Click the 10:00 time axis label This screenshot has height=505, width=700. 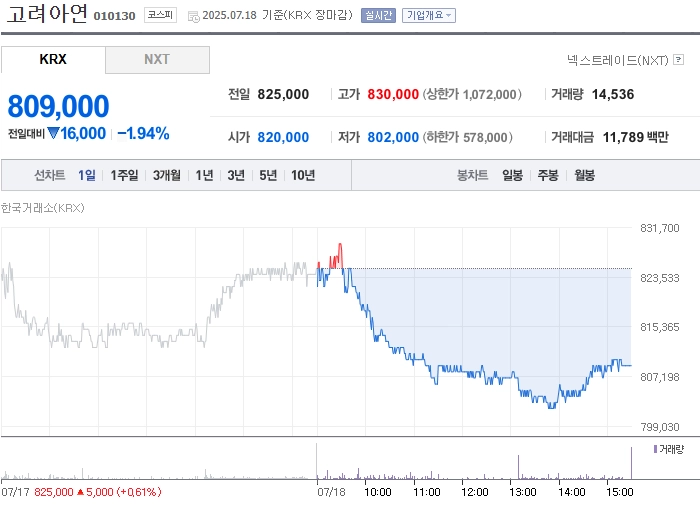378,492
